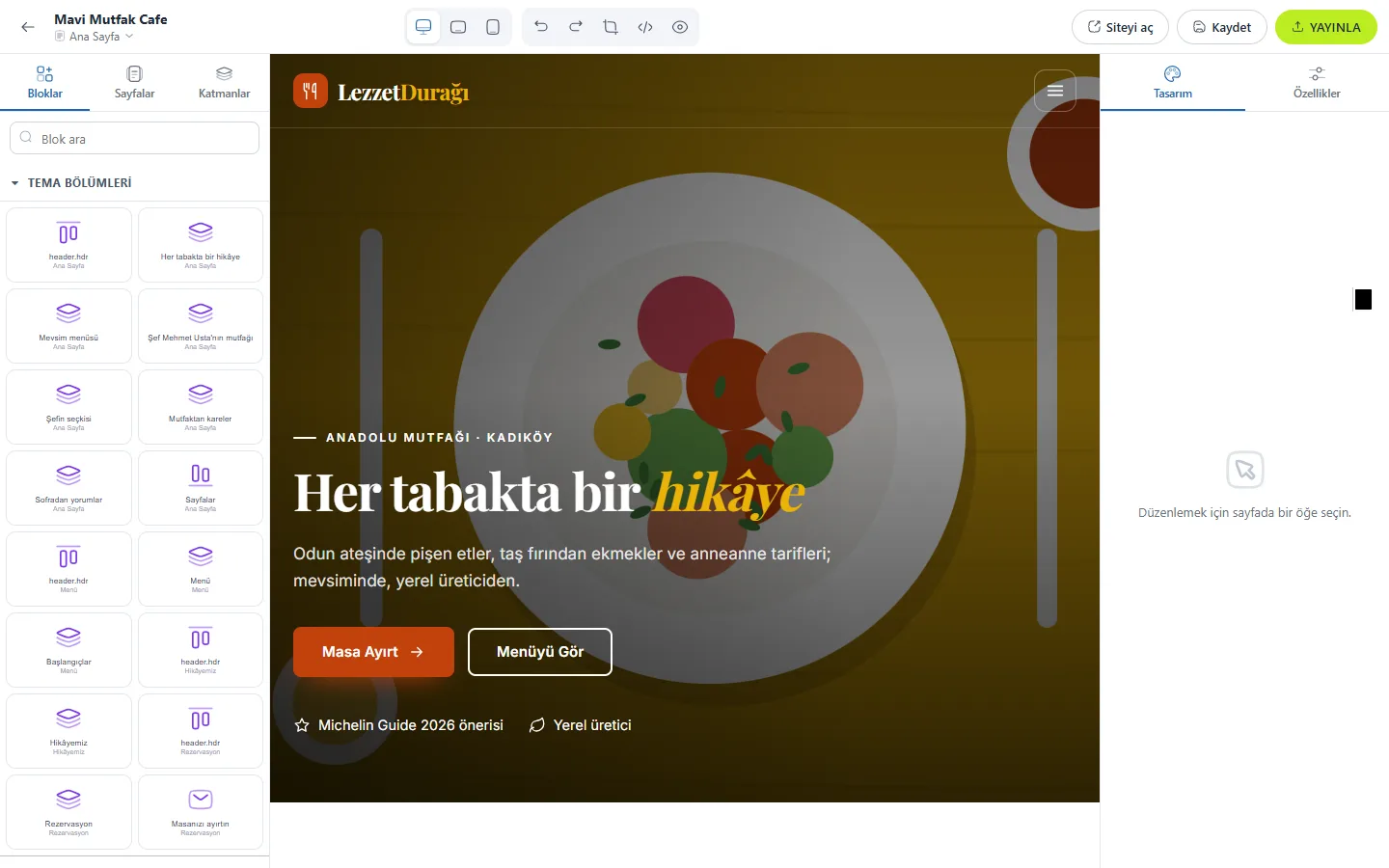
Task: Click the LezzetDurağı fork-and-knife logo
Action: click(x=311, y=92)
